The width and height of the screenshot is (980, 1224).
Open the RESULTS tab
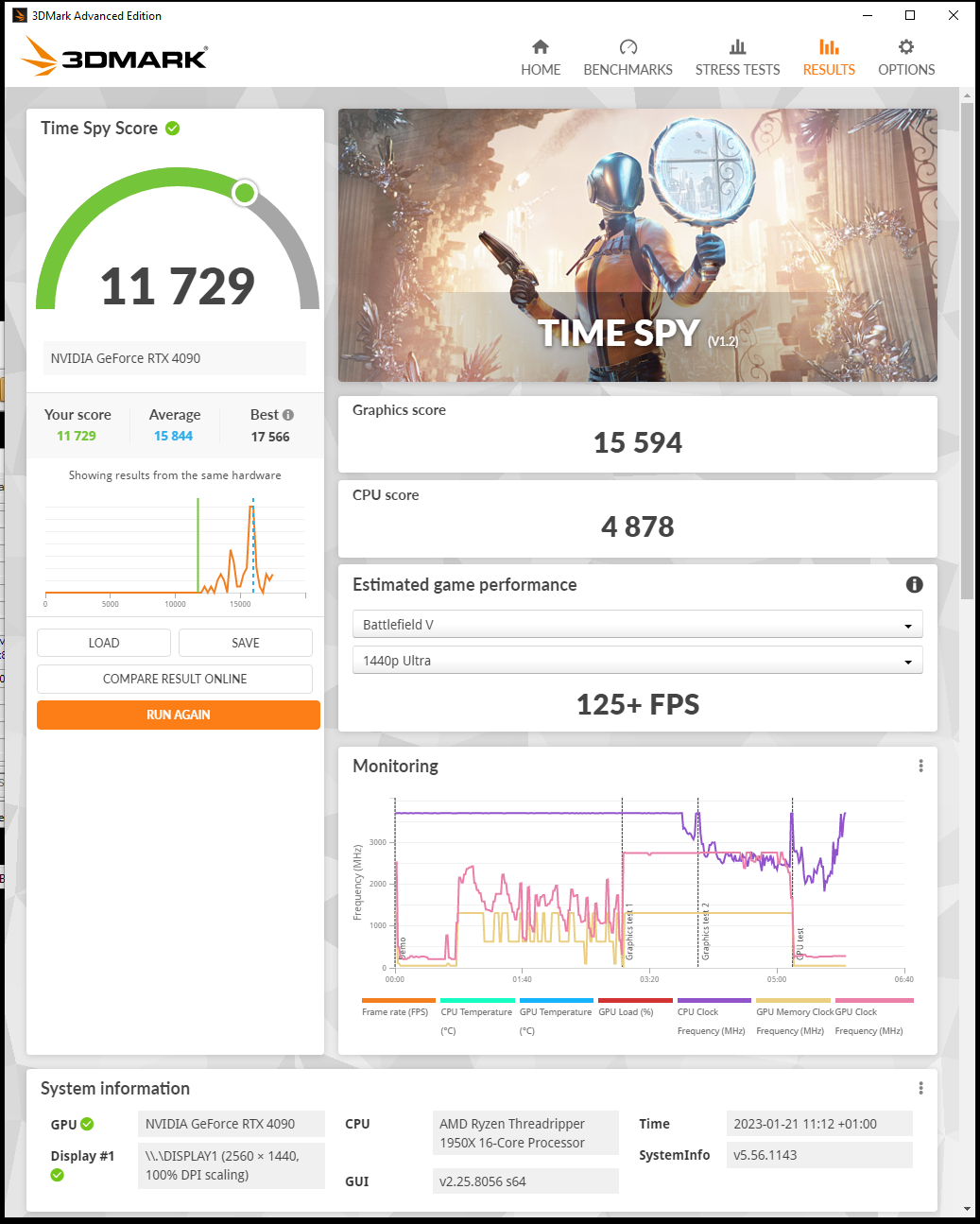click(x=829, y=59)
